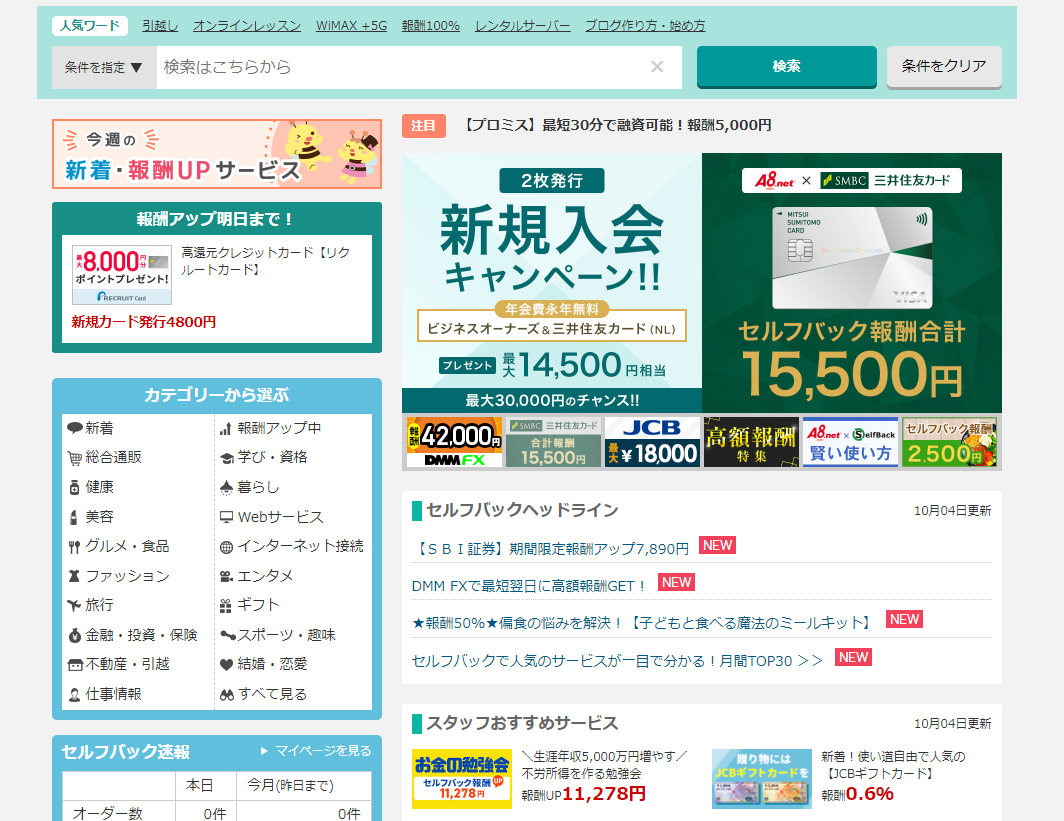This screenshot has width=1064, height=821.
Task: Select the SelfBack 賢い使い方 thumbnail
Action: pyautogui.click(x=850, y=442)
